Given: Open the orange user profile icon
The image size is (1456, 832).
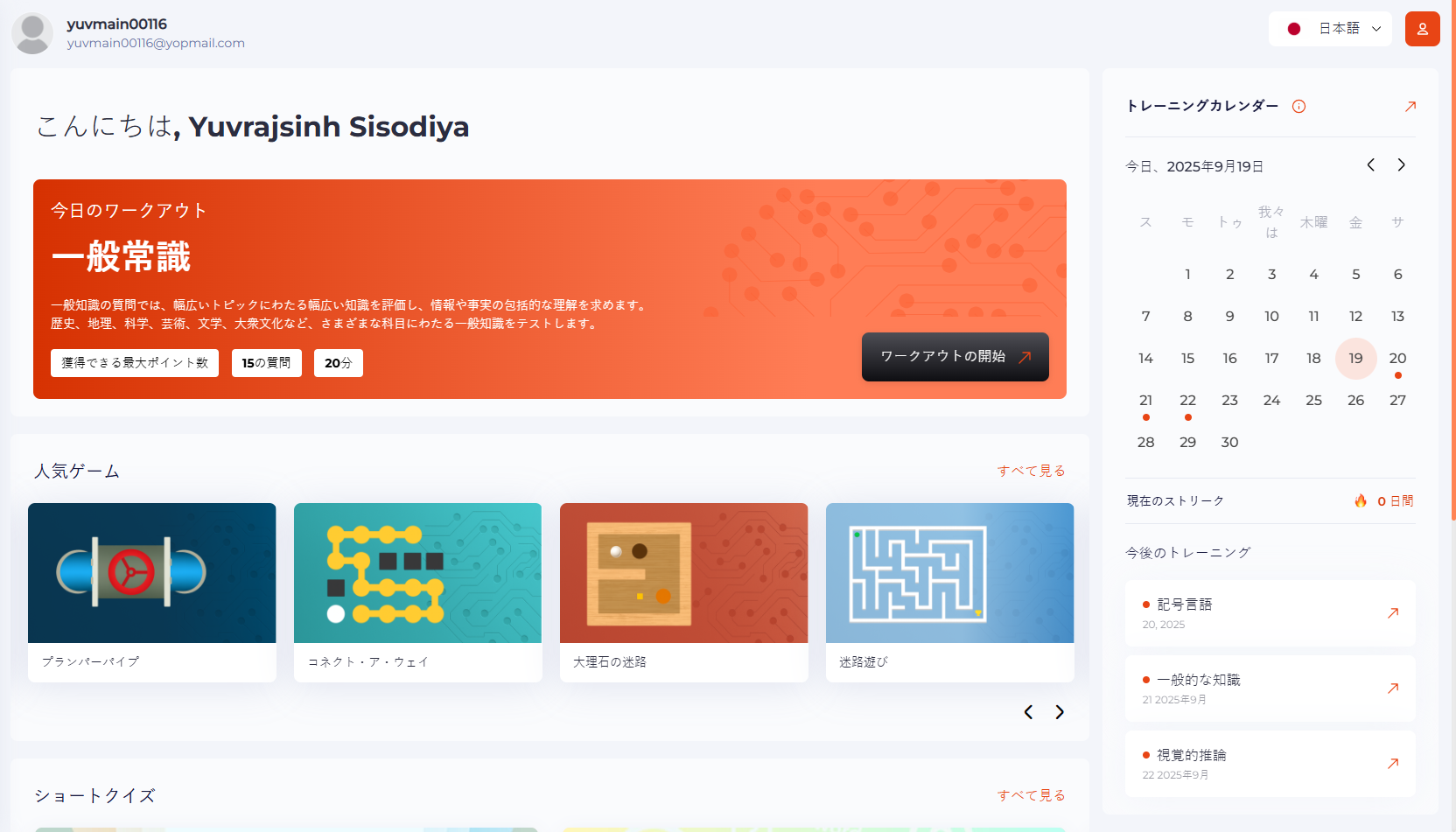Looking at the screenshot, I should click(1422, 29).
